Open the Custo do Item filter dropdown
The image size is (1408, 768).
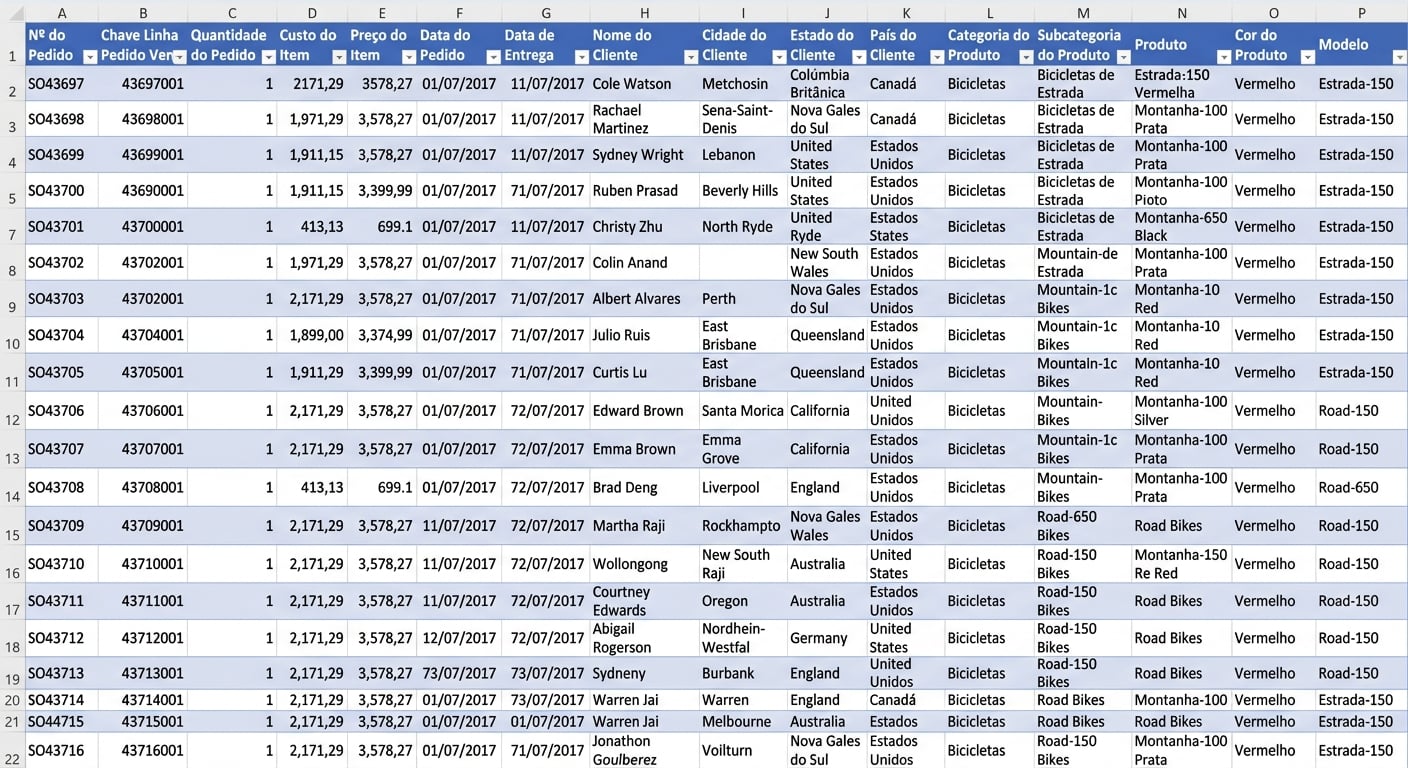point(337,57)
